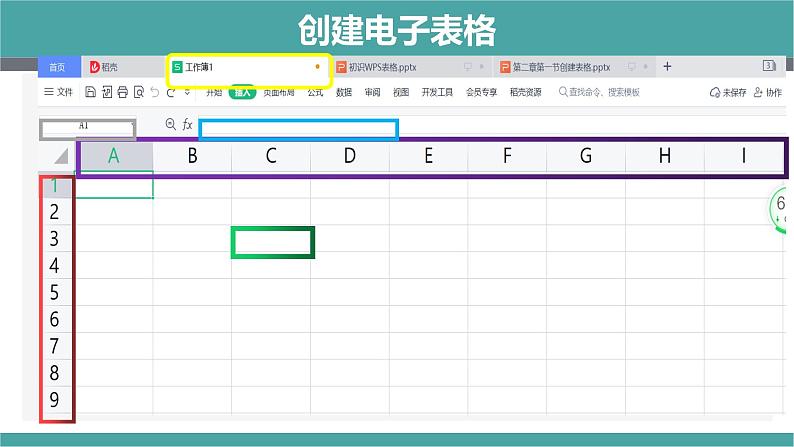This screenshot has height=447, width=794.
Task: Open the 公式 ribbon tab
Action: point(315,92)
